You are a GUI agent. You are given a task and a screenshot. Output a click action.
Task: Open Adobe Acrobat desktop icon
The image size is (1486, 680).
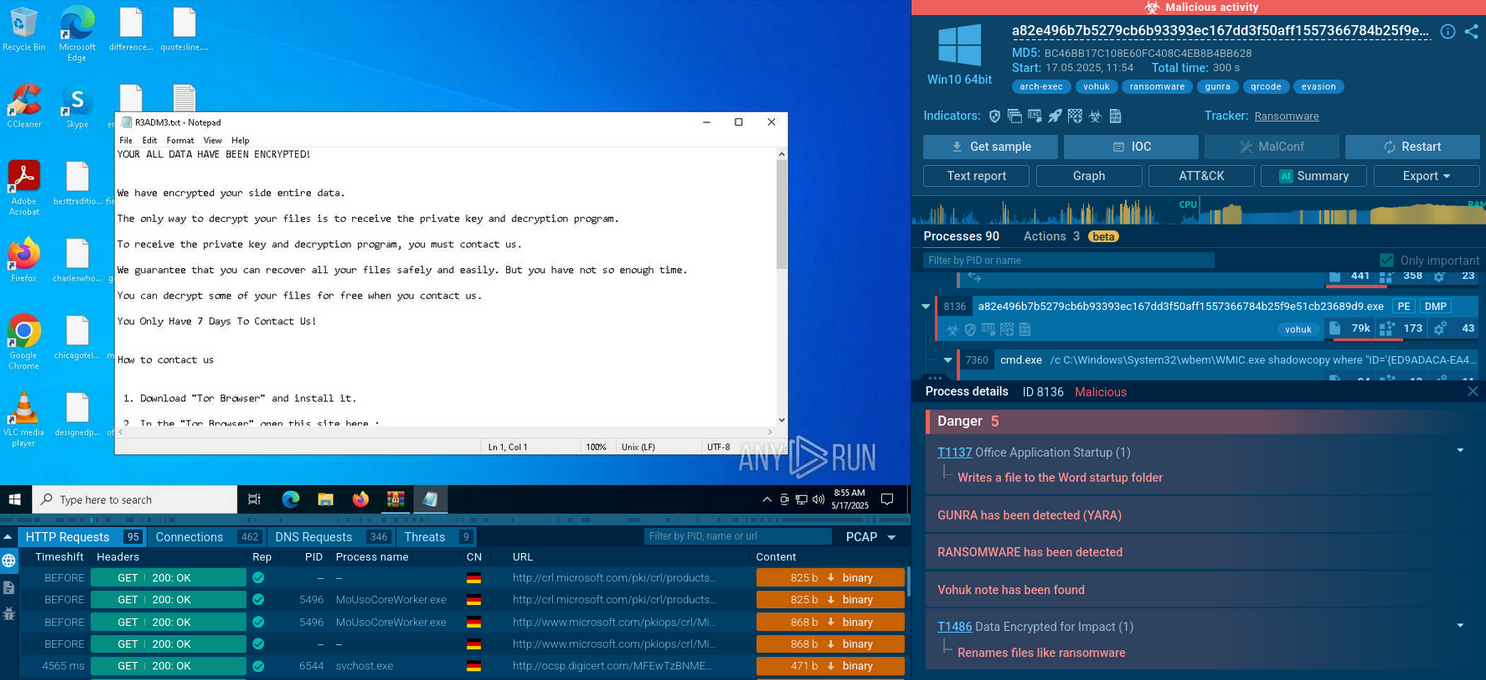pos(24,188)
